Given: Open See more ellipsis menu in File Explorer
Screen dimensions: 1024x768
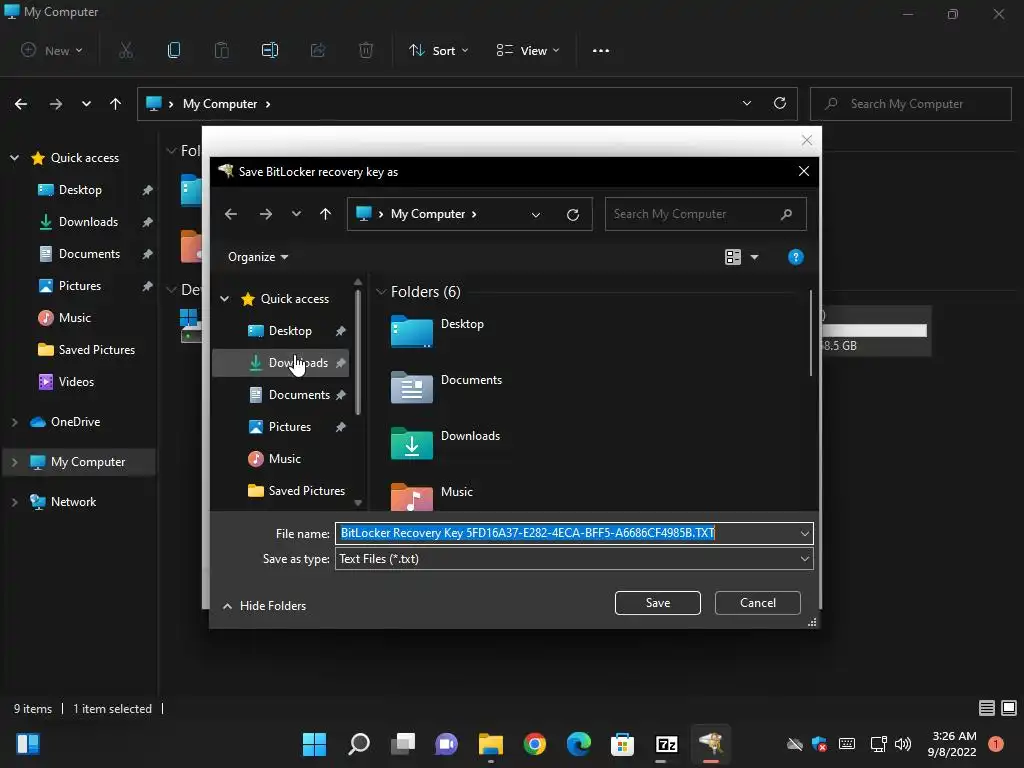Looking at the screenshot, I should click(x=601, y=50).
